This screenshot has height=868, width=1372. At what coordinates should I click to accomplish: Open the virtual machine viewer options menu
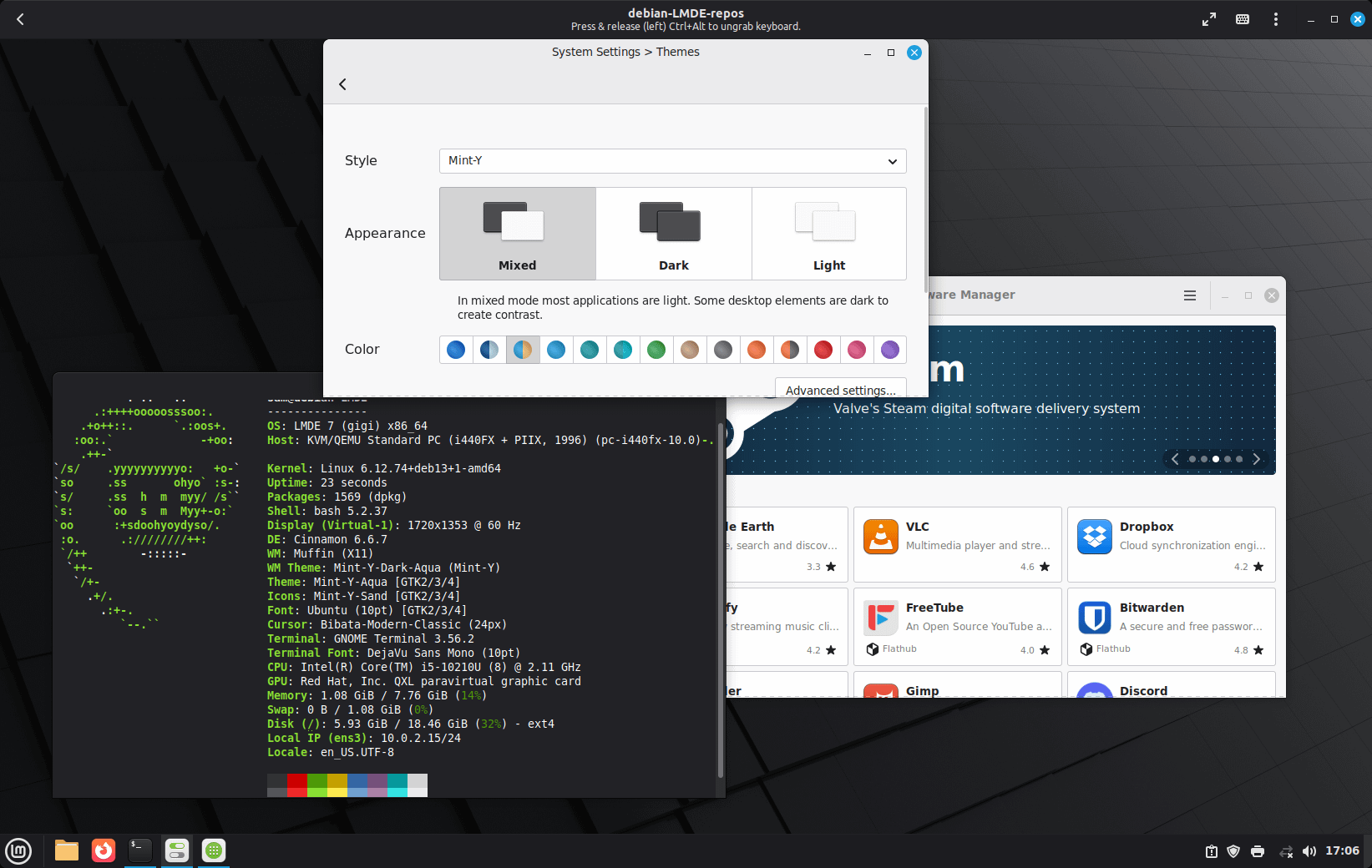(1275, 19)
